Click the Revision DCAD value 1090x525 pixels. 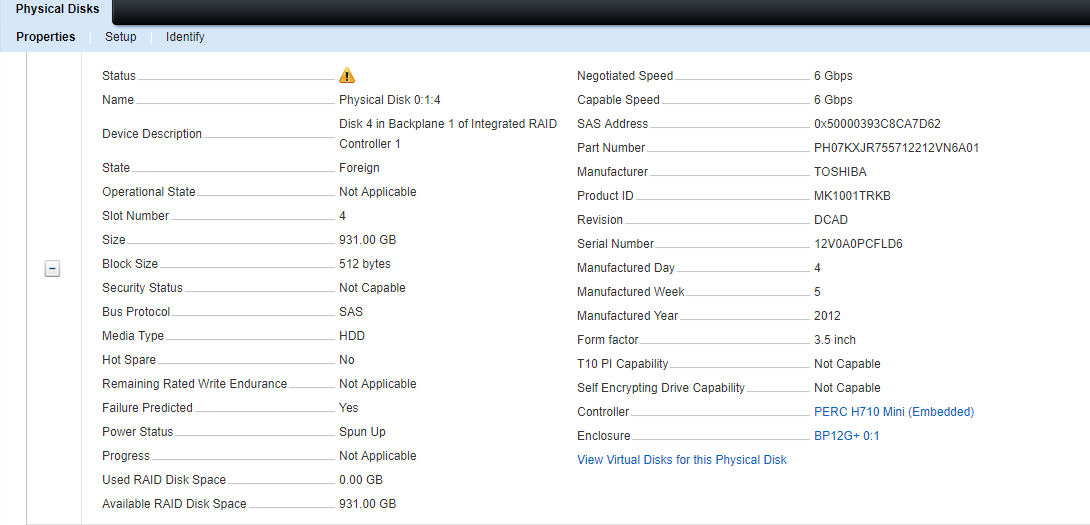coord(831,220)
